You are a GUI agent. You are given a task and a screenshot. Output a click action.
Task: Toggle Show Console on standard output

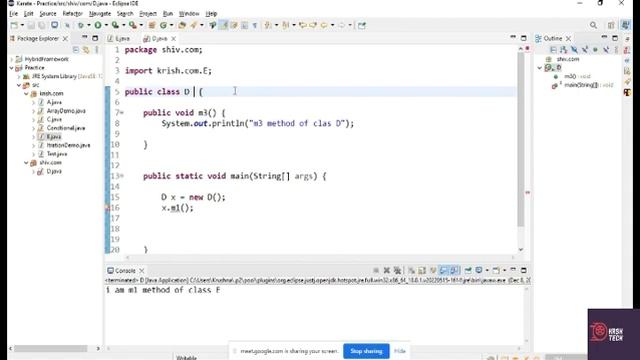click(444, 270)
